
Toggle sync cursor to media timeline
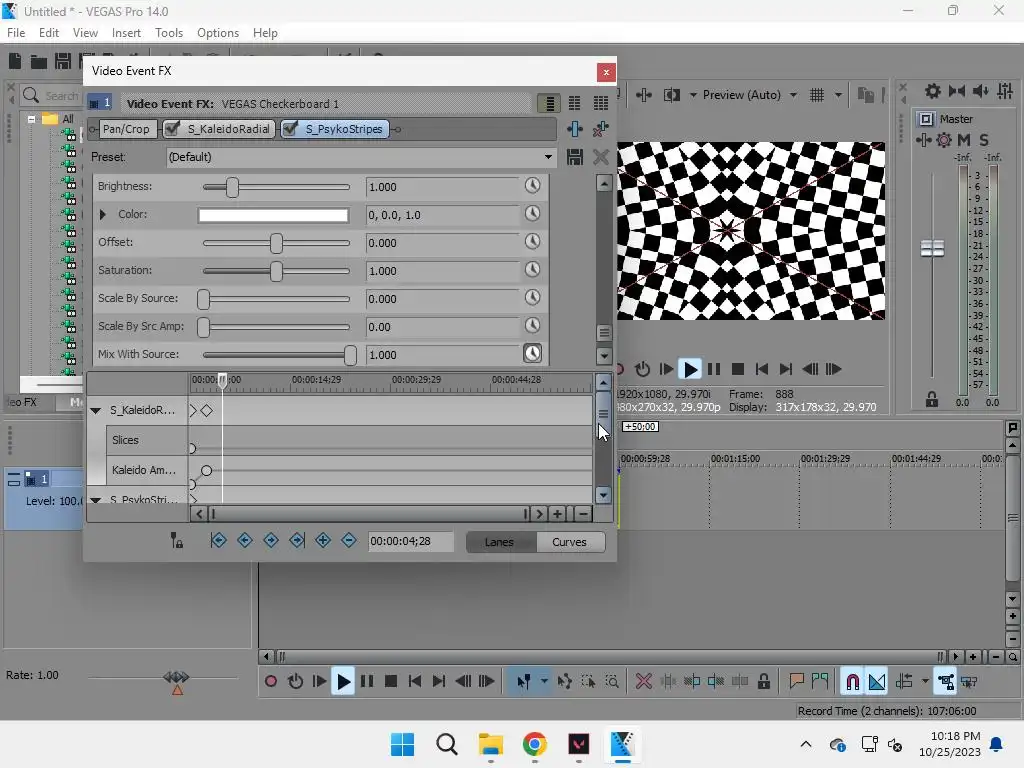176,540
